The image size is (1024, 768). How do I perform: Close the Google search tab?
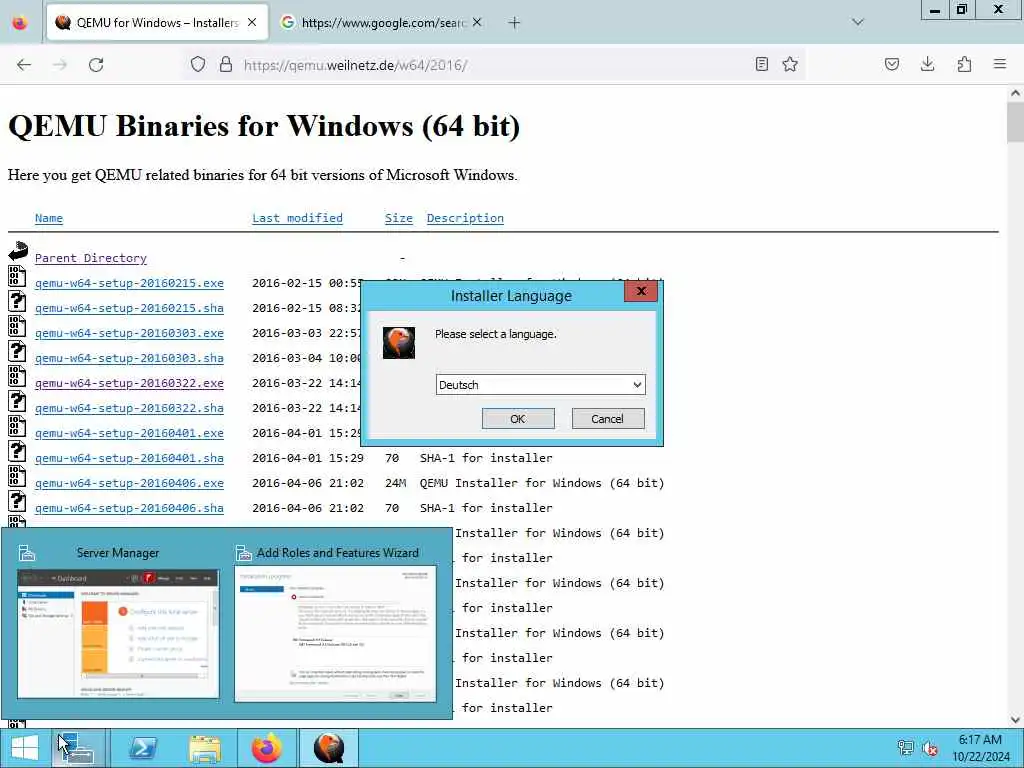477,23
